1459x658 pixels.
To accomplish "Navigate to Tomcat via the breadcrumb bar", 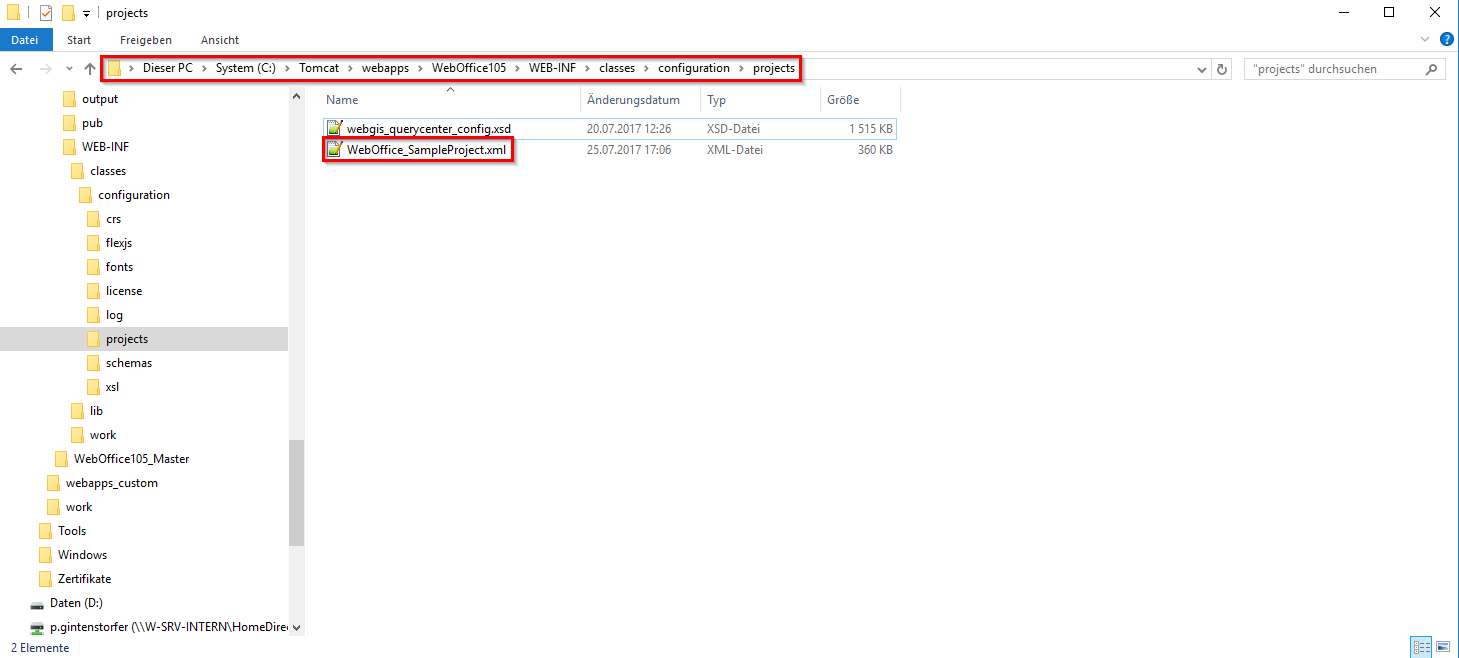I will pos(319,68).
